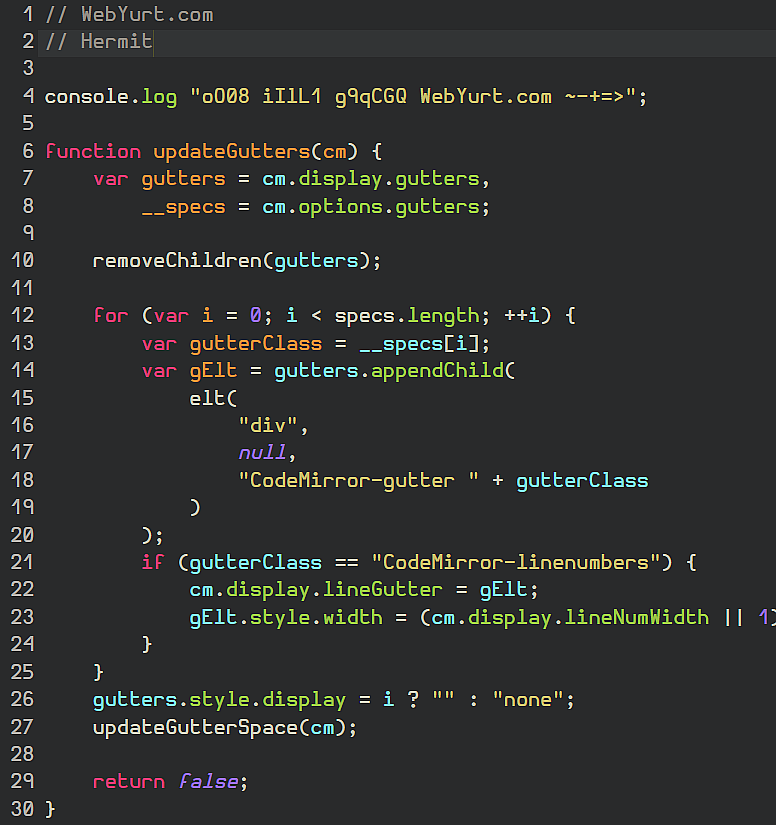Viewport: 776px width, 825px height.
Task: Click the '// Hermit' comment text
Action: tap(99, 42)
